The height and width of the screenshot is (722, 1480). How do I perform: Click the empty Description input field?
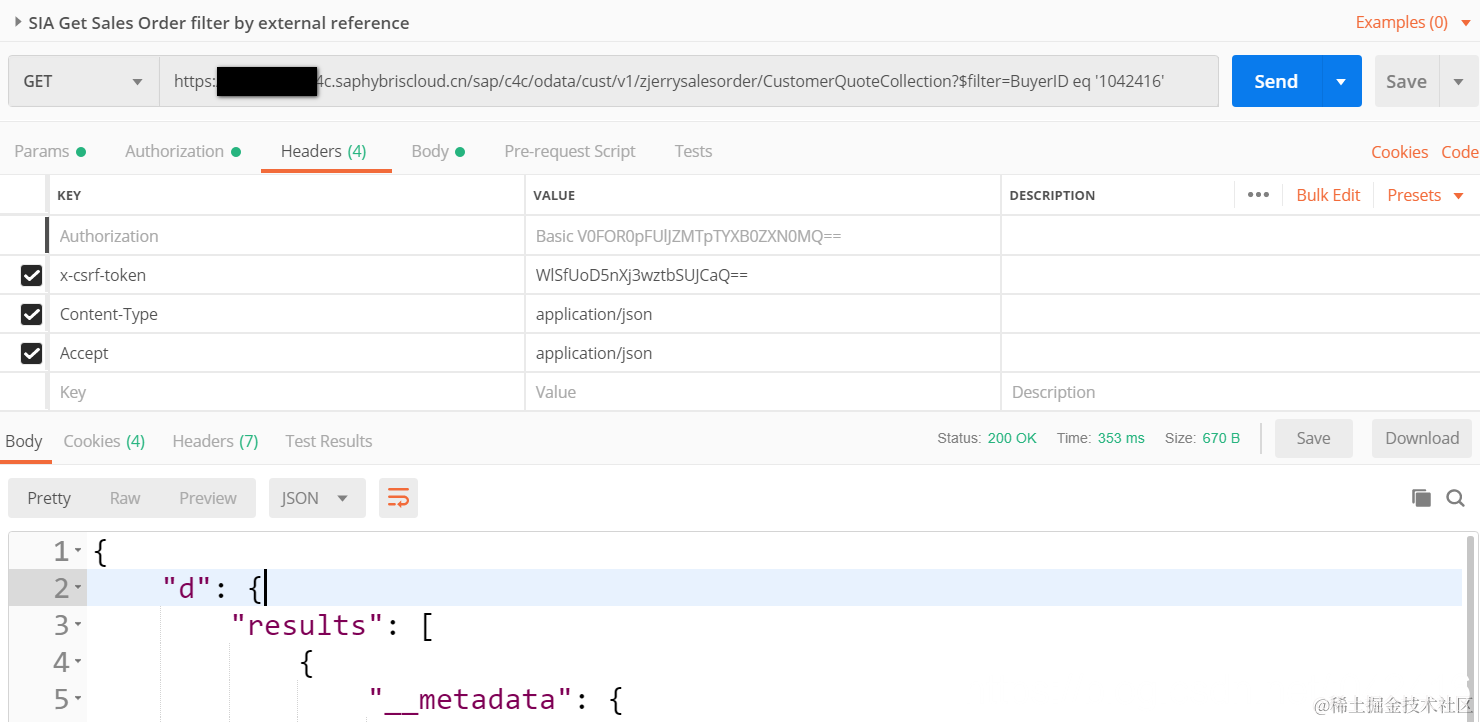[x=1240, y=392]
